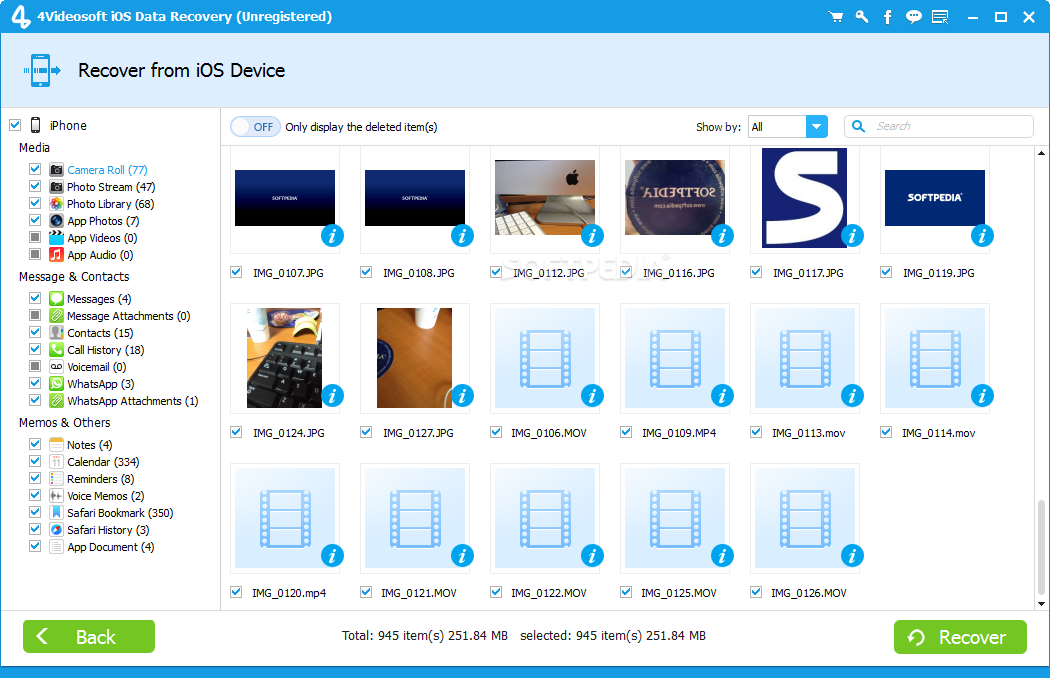Show info for IMG_0109.MP4

(x=722, y=396)
